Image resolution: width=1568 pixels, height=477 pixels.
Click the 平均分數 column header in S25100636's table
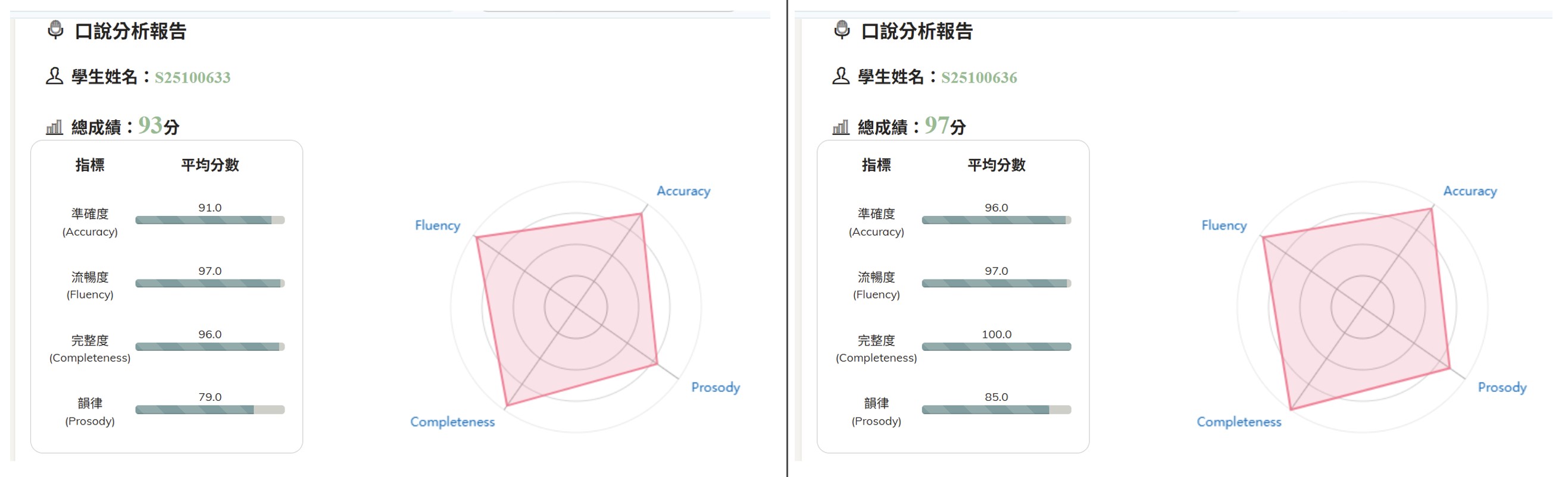(x=996, y=165)
